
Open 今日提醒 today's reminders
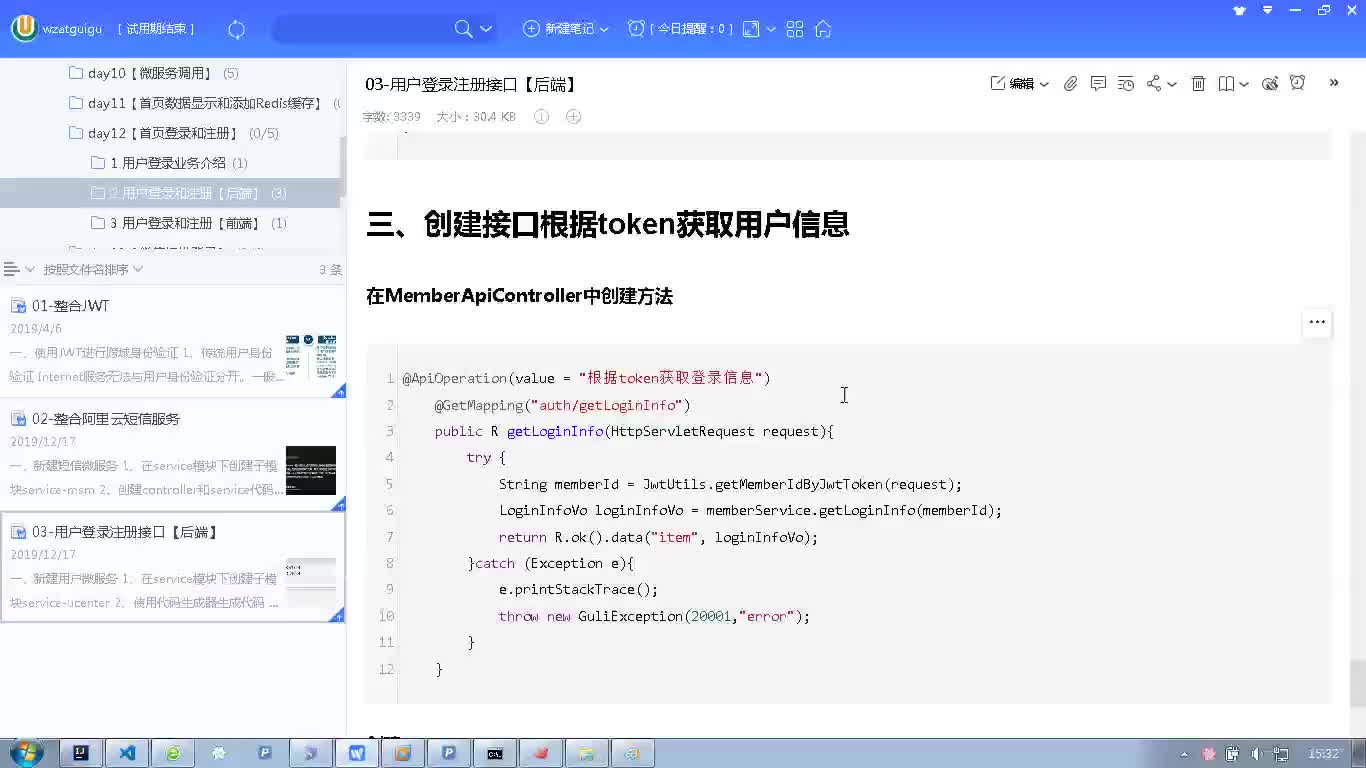[680, 29]
